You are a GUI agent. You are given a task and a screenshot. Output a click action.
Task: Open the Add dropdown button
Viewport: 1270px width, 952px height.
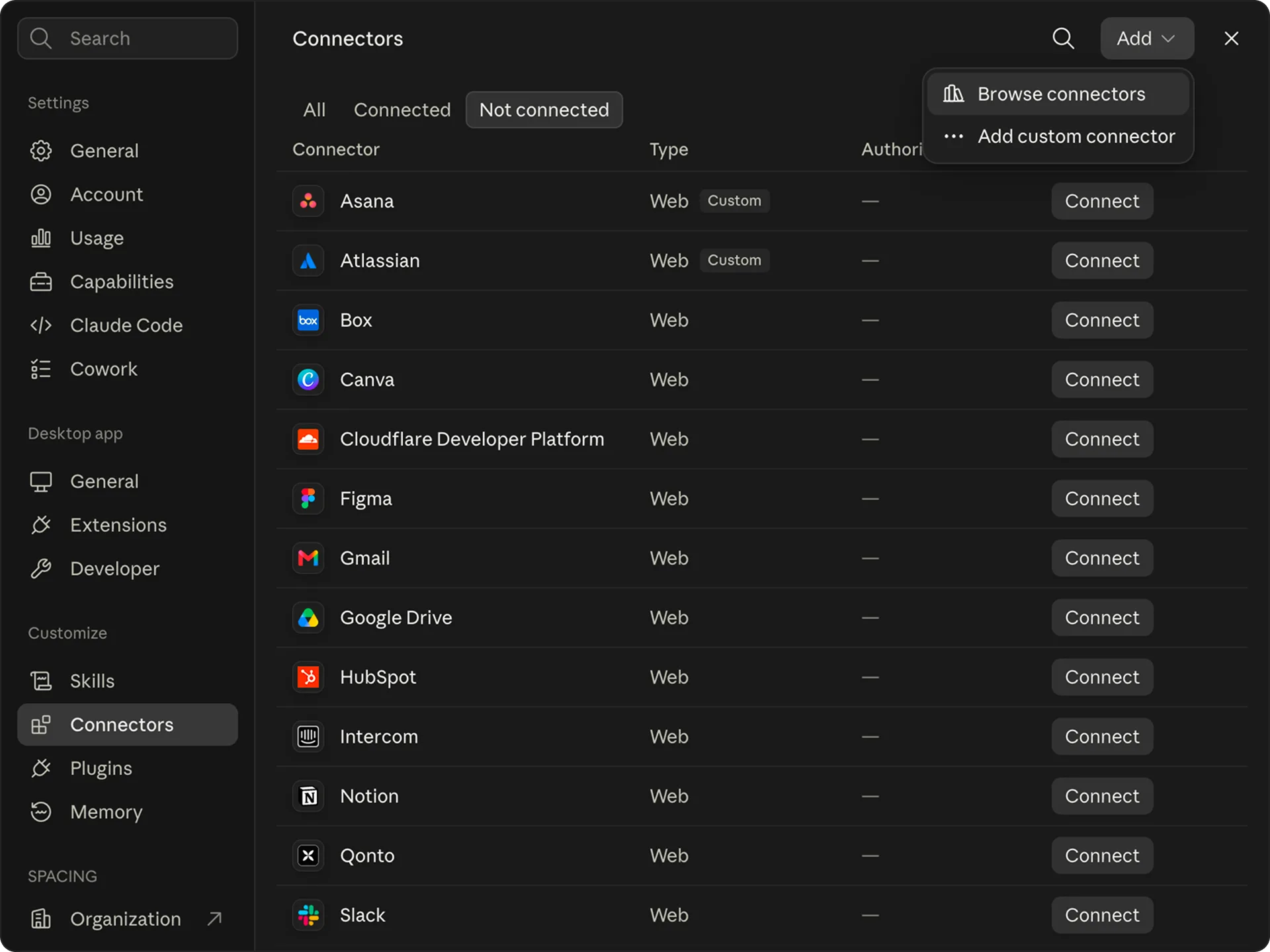[x=1147, y=38]
